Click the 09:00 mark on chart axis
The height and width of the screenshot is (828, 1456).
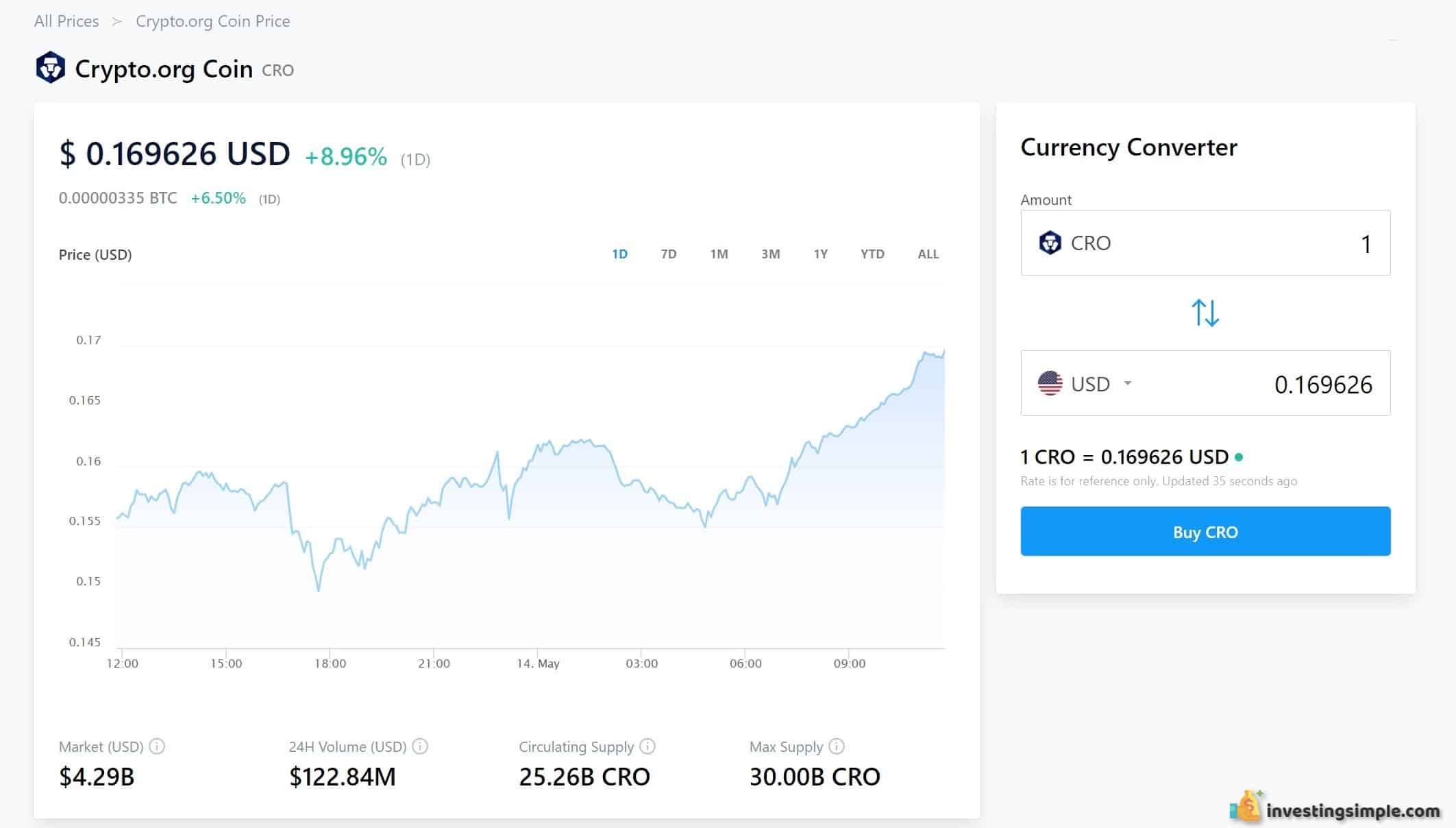[850, 663]
